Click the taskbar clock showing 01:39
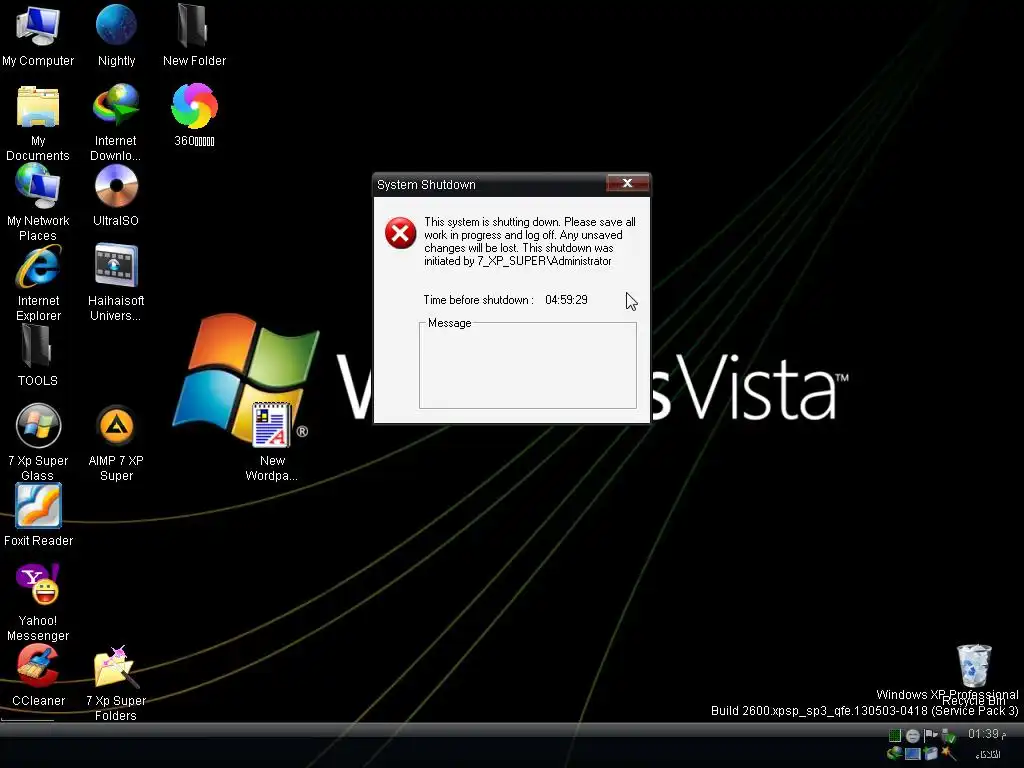The image size is (1024, 768). pyautogui.click(x=987, y=734)
